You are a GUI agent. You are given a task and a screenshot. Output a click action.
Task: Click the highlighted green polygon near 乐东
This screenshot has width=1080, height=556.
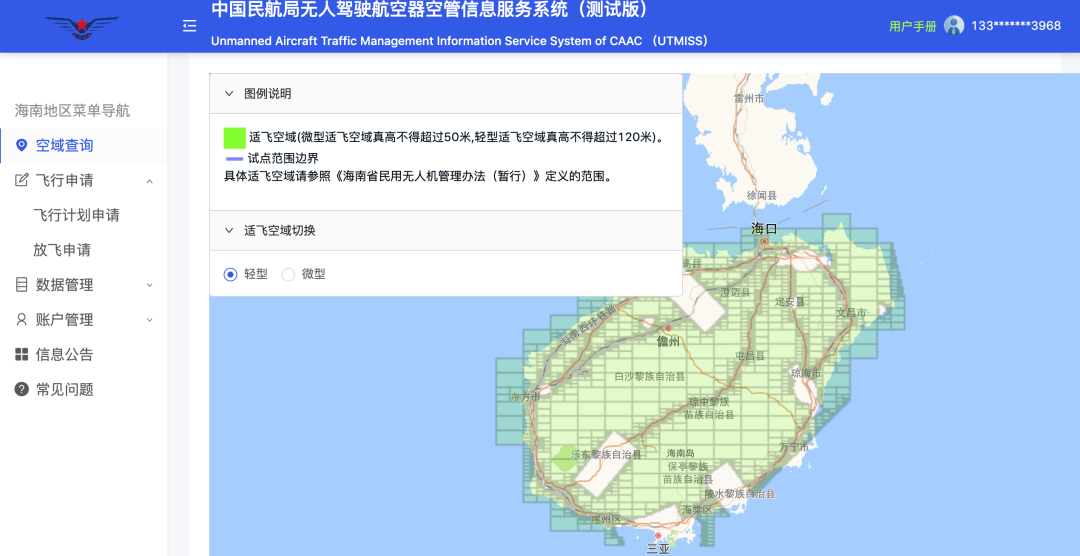pos(564,457)
